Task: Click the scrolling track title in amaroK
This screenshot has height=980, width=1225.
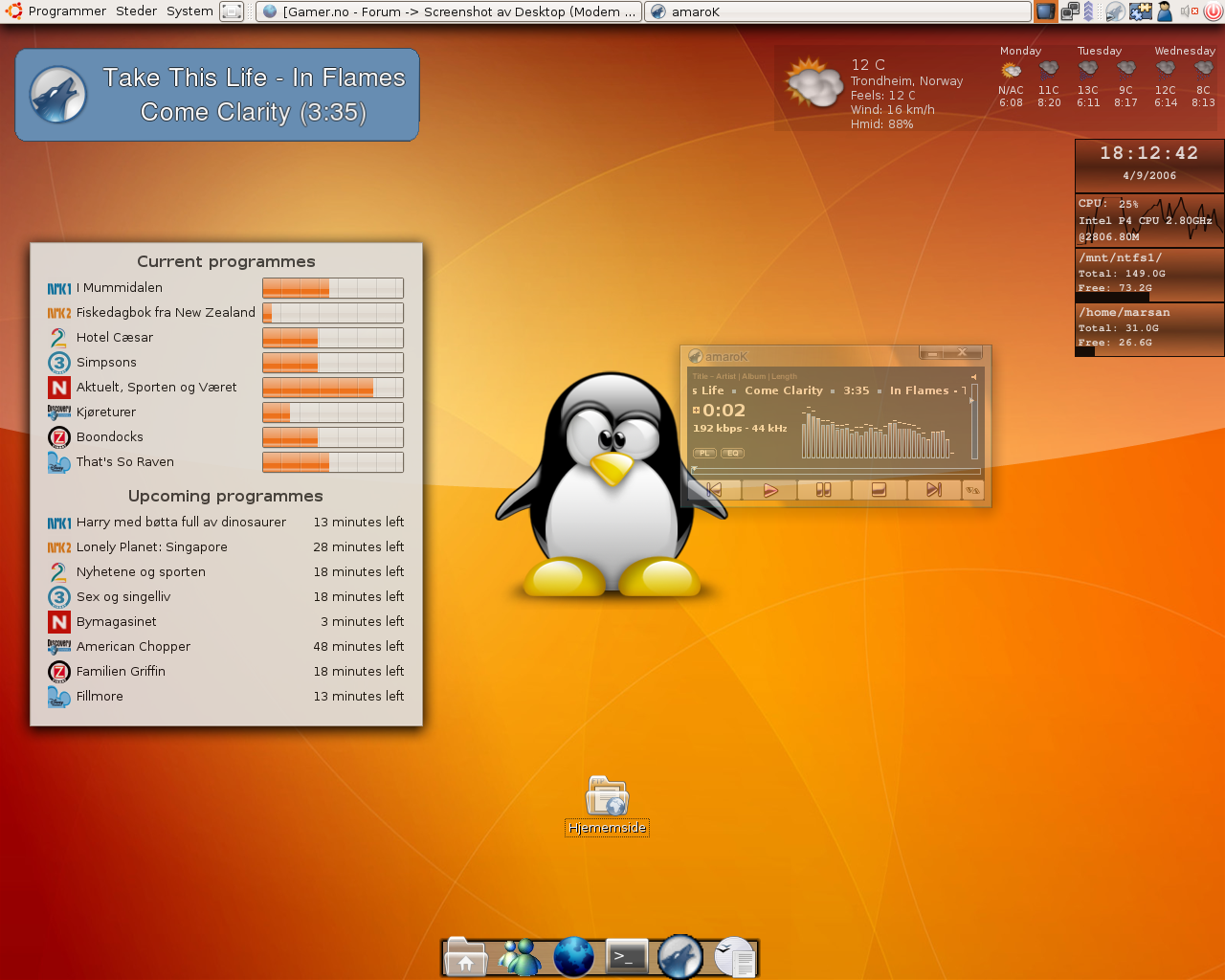Action: 829,390
